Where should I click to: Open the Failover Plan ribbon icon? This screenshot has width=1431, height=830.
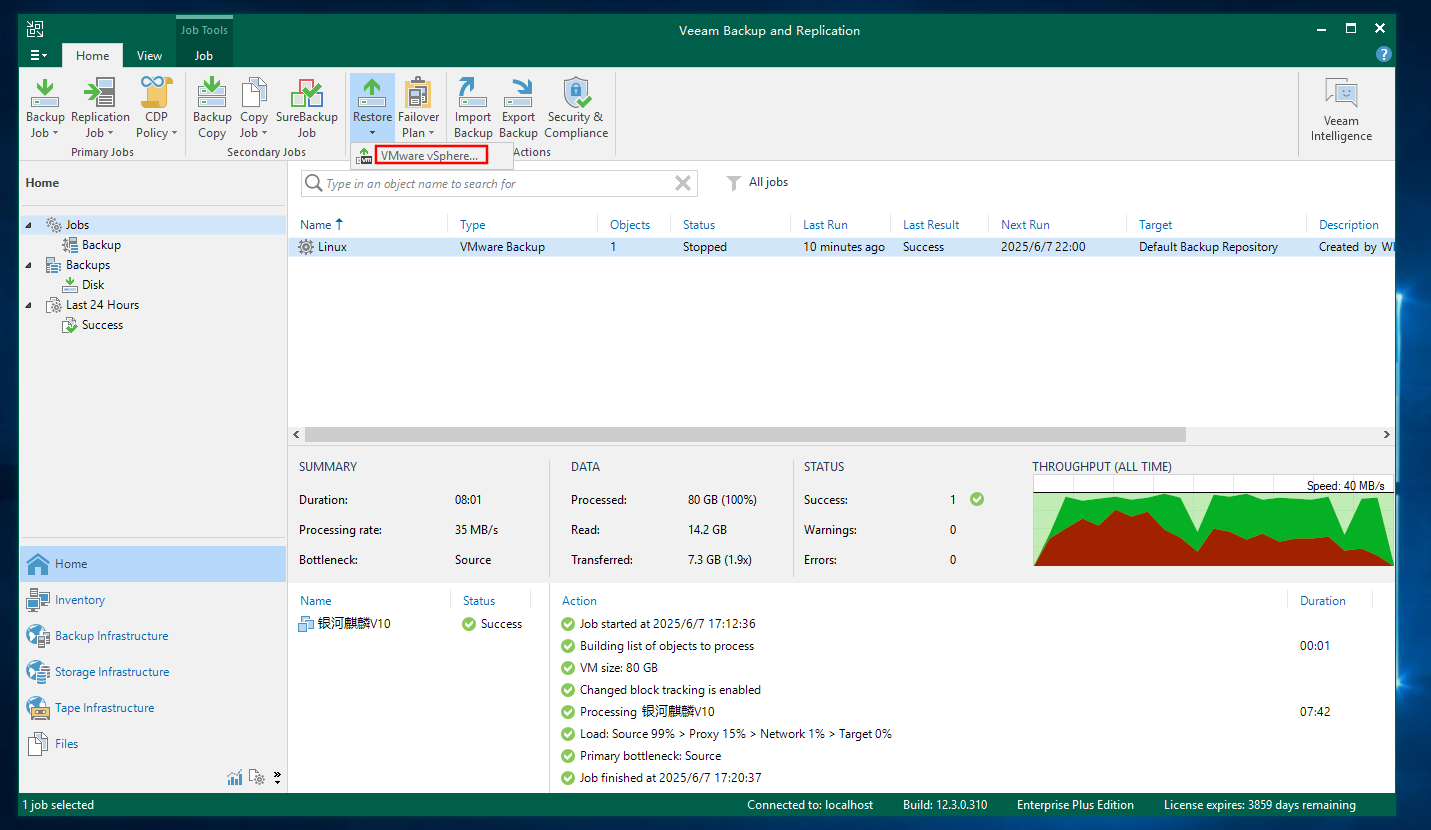click(418, 108)
